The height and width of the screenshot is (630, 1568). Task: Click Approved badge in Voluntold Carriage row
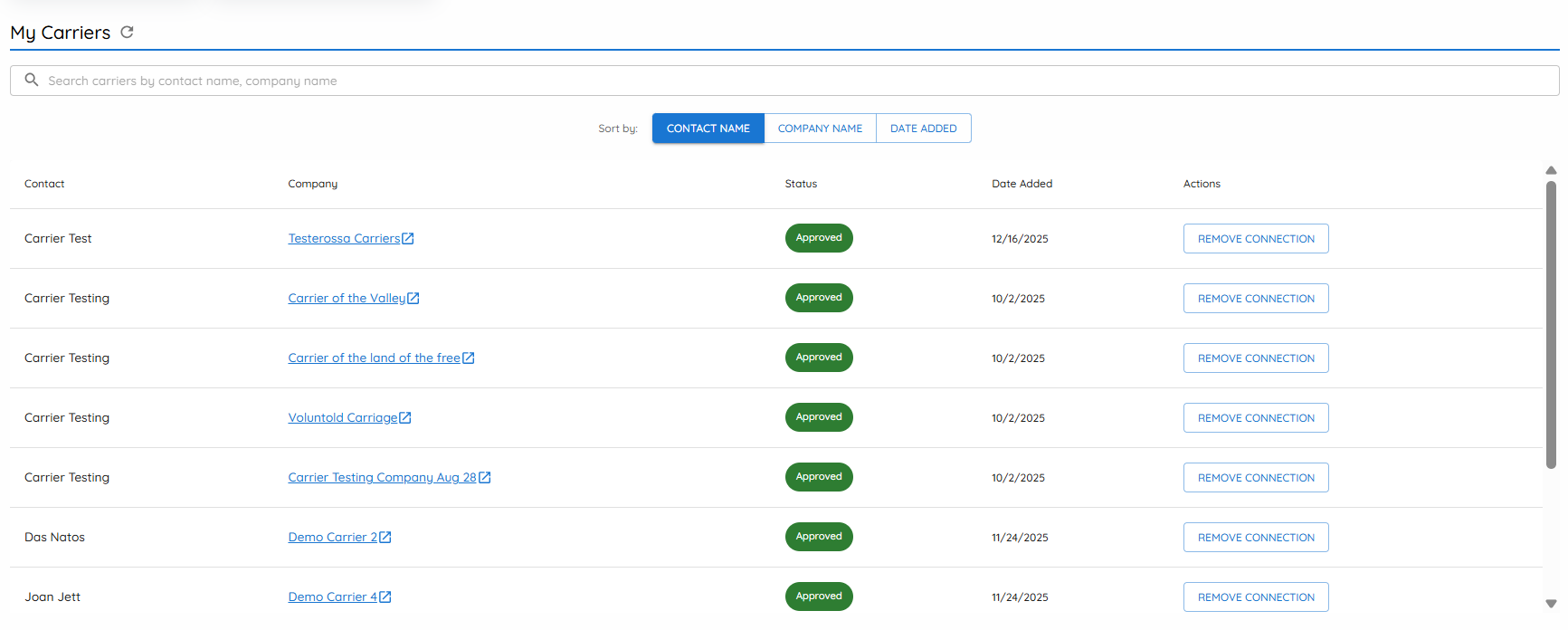pyautogui.click(x=819, y=417)
